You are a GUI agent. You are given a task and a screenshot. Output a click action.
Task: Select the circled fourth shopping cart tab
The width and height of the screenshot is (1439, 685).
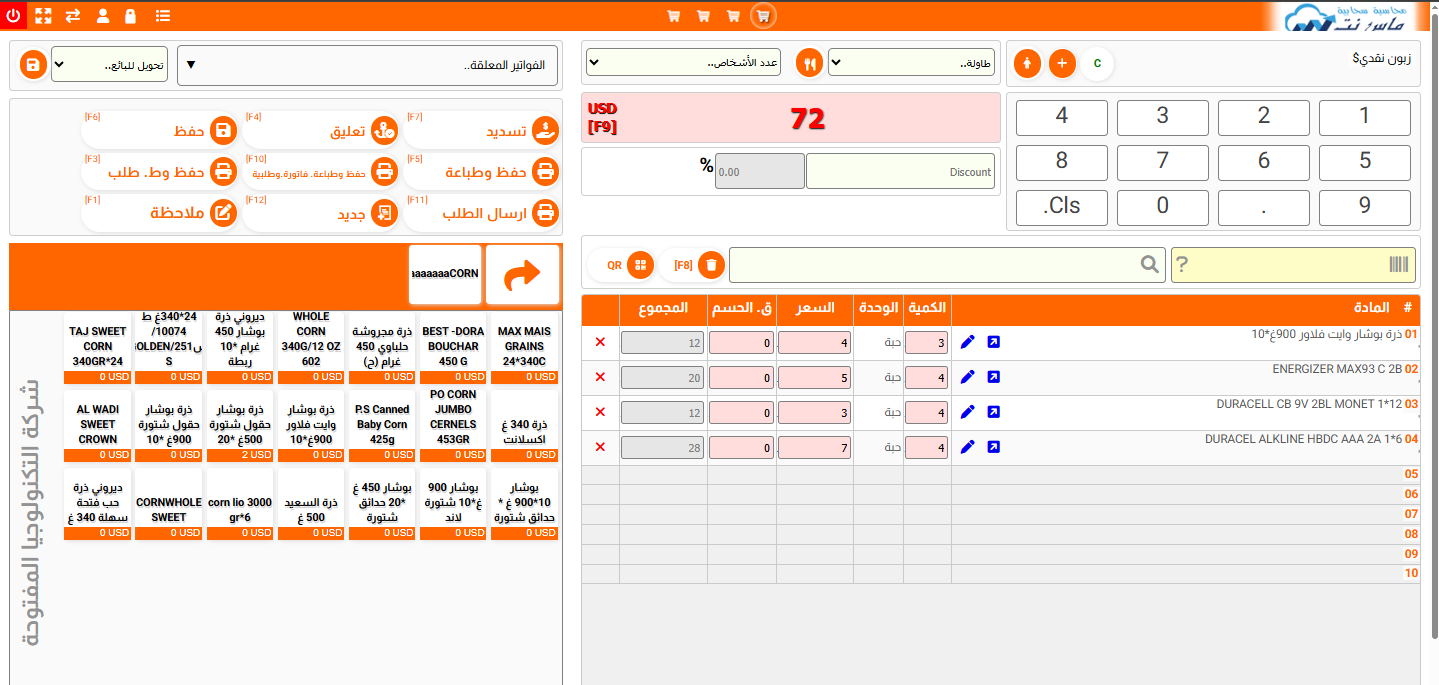[x=763, y=16]
